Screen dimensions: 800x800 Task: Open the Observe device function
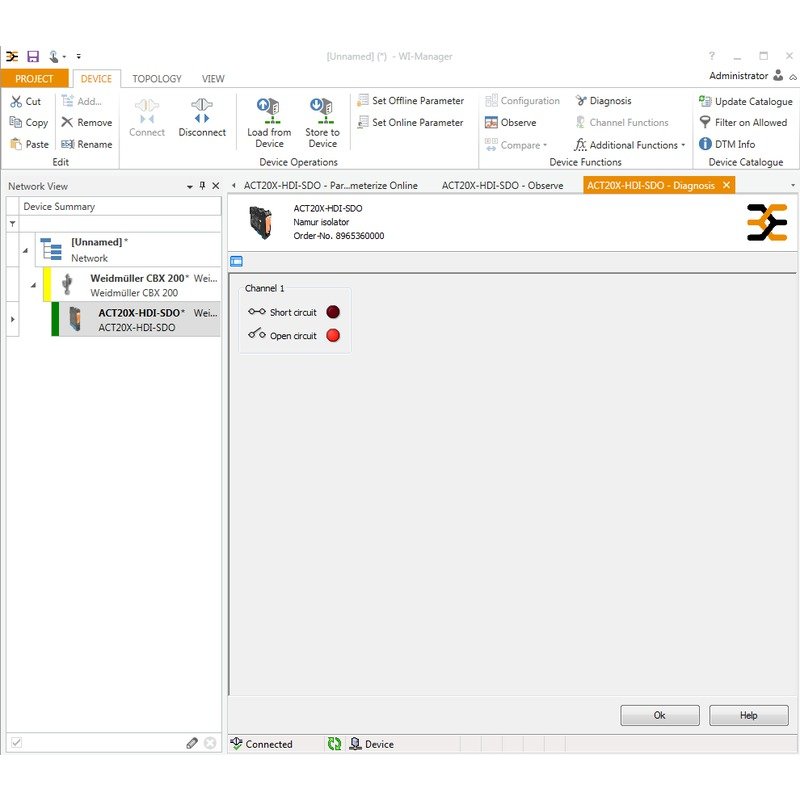pyautogui.click(x=511, y=122)
